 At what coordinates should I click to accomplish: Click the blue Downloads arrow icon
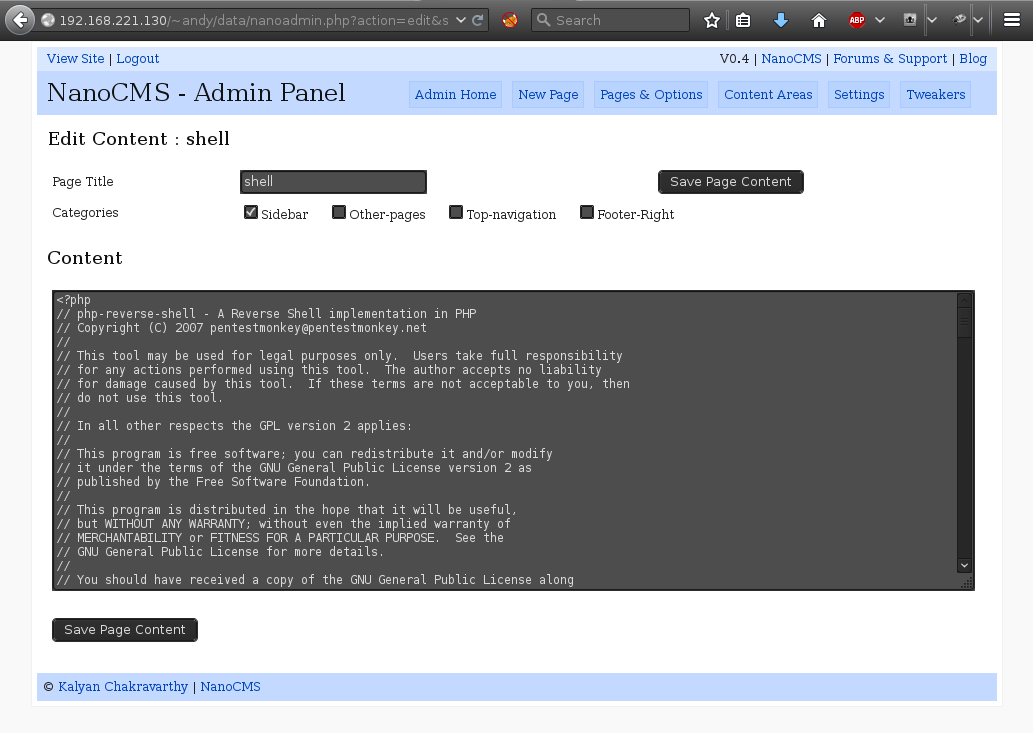tap(781, 19)
